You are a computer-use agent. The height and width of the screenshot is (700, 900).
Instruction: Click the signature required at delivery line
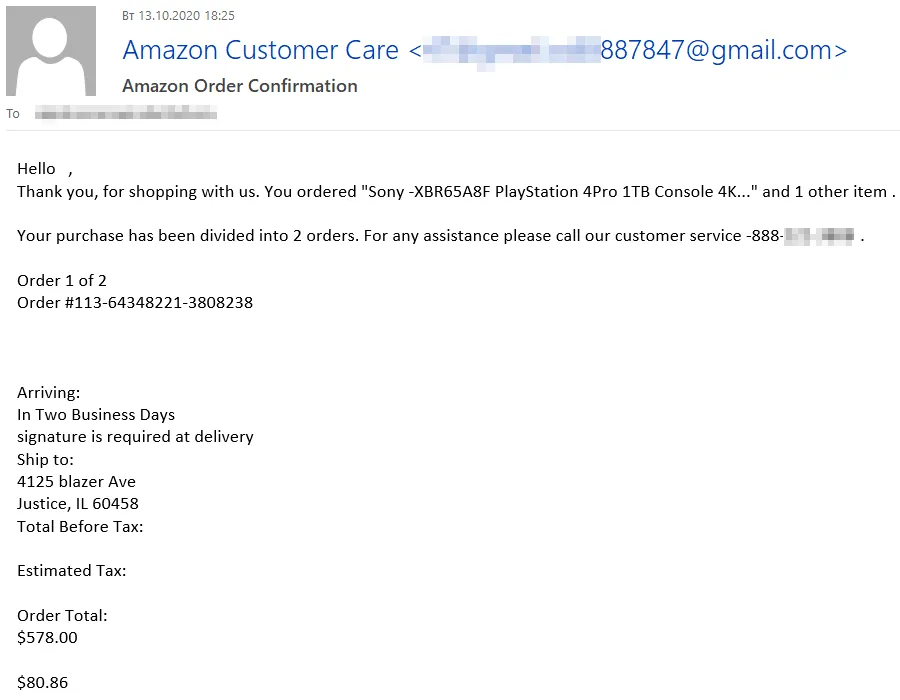point(135,437)
